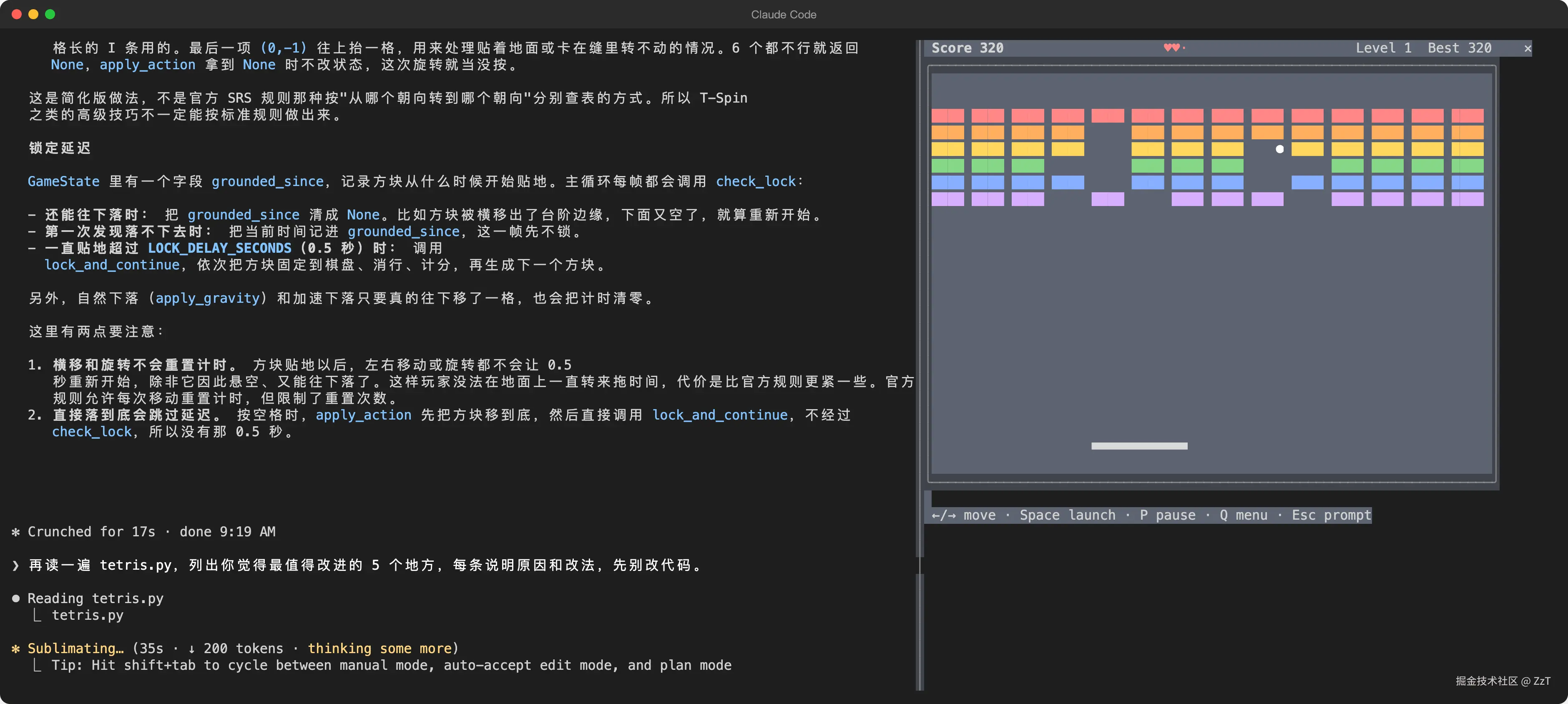Click the GameState identifier text
The height and width of the screenshot is (704, 1568).
tap(64, 181)
